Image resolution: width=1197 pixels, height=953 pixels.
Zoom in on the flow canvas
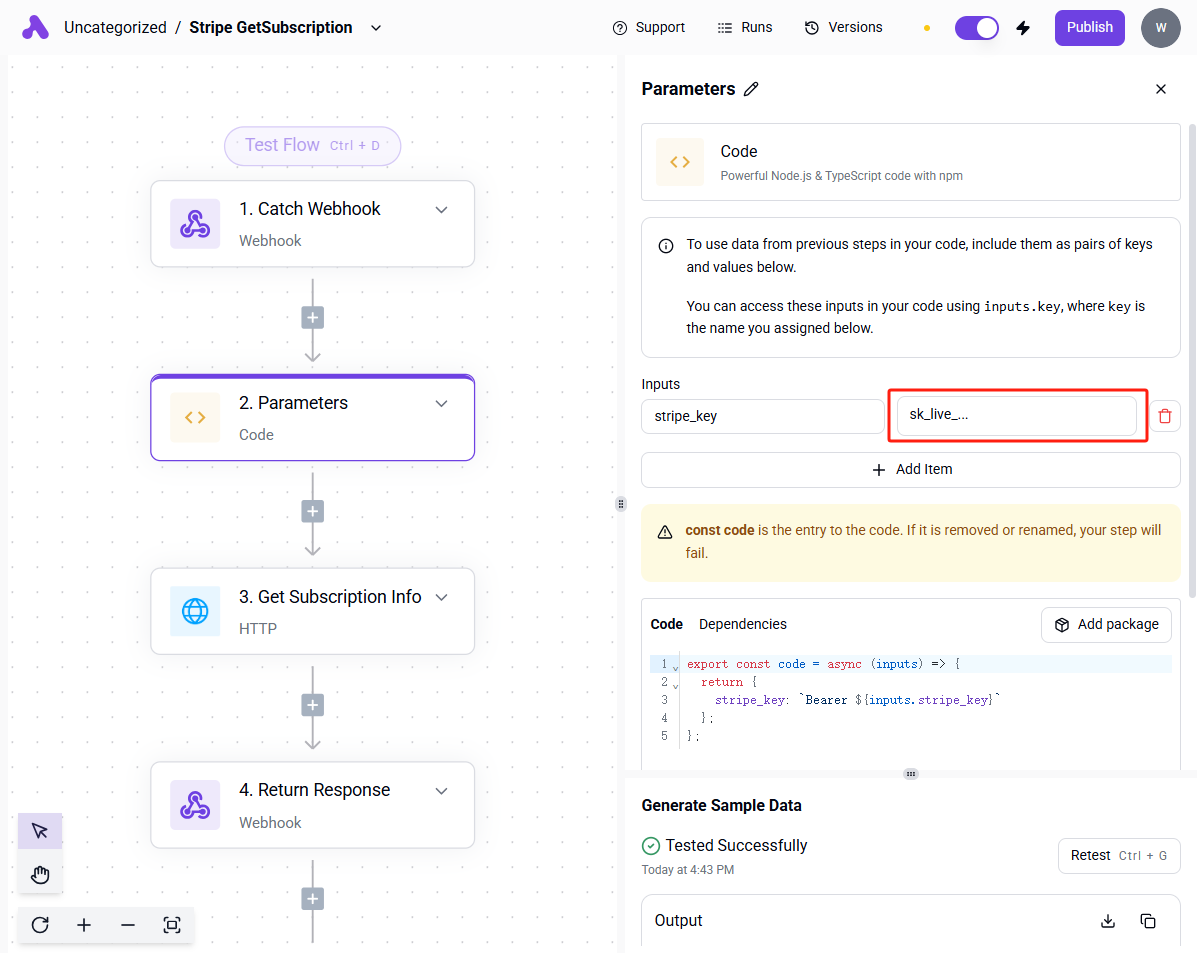pyautogui.click(x=84, y=925)
